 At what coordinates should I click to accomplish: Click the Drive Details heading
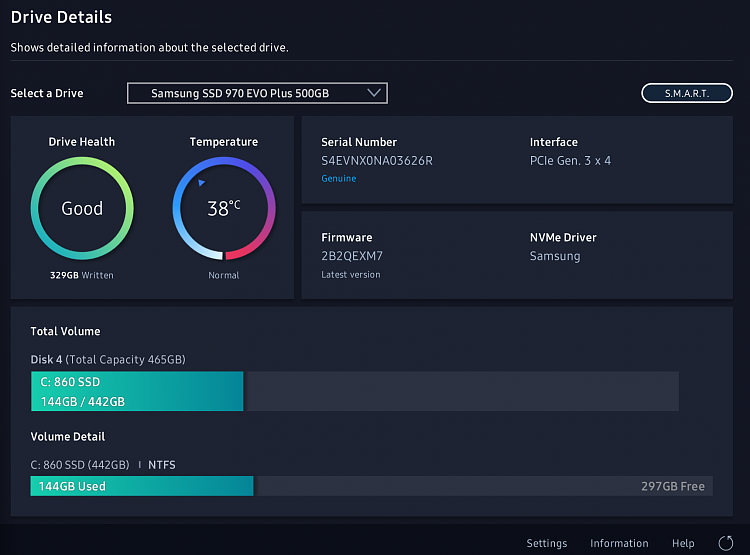click(x=61, y=17)
